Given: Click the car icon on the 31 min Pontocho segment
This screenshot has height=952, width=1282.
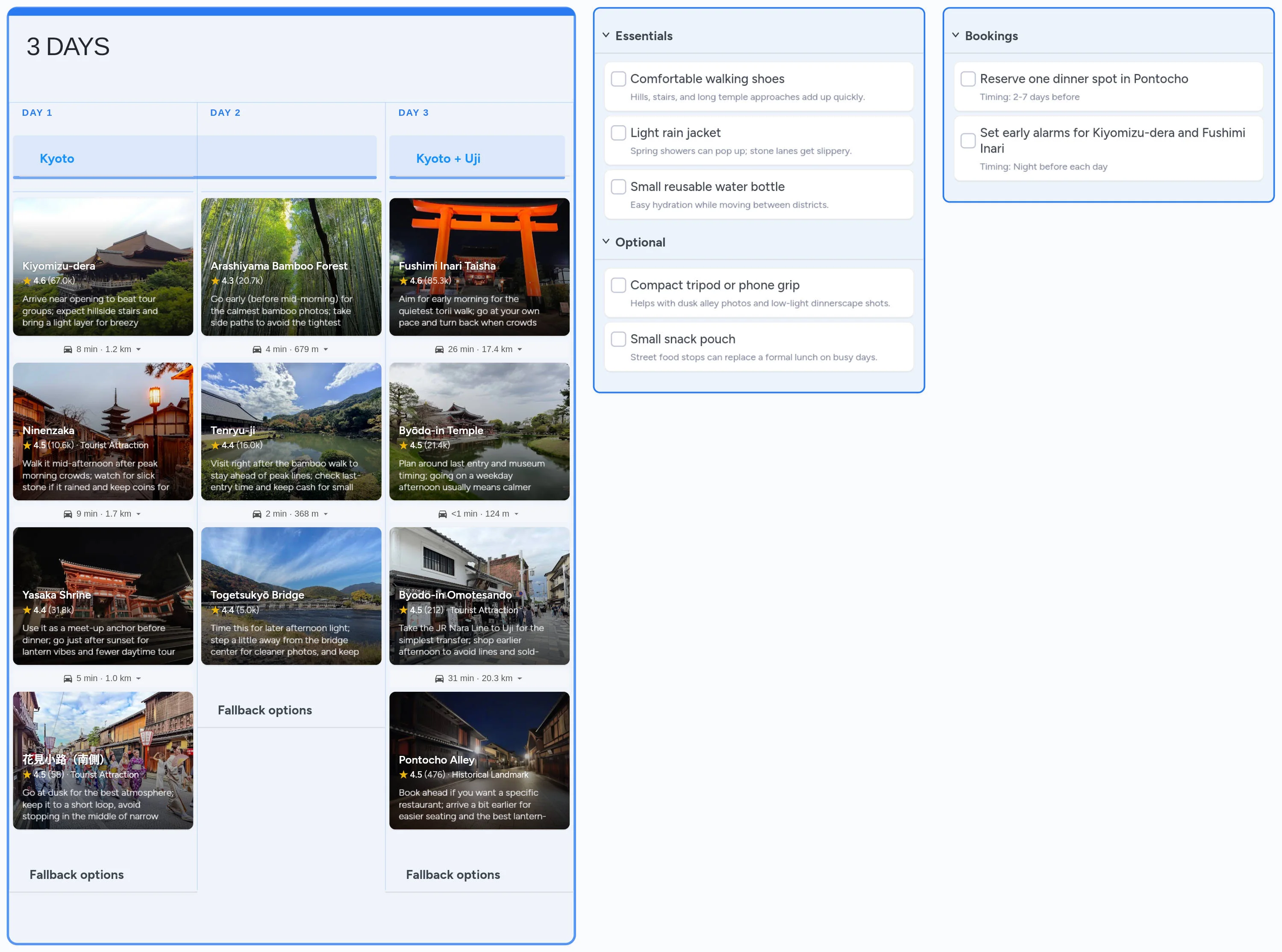Looking at the screenshot, I should [x=440, y=678].
